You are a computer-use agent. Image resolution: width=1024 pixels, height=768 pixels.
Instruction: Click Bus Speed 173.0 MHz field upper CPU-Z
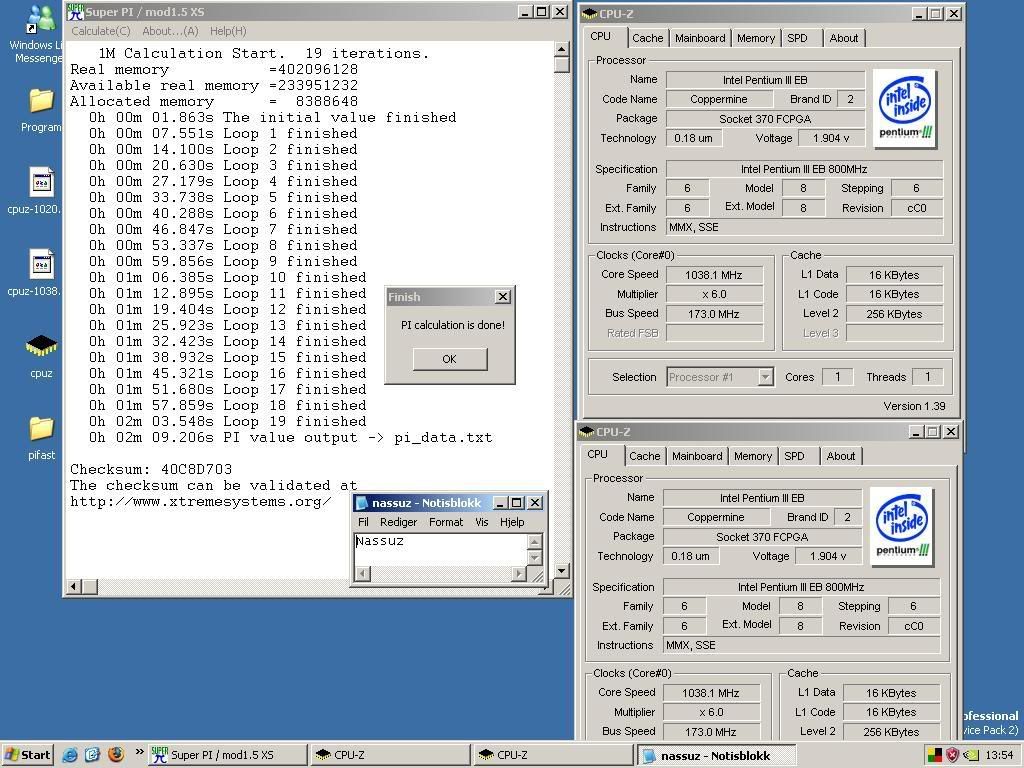[714, 314]
